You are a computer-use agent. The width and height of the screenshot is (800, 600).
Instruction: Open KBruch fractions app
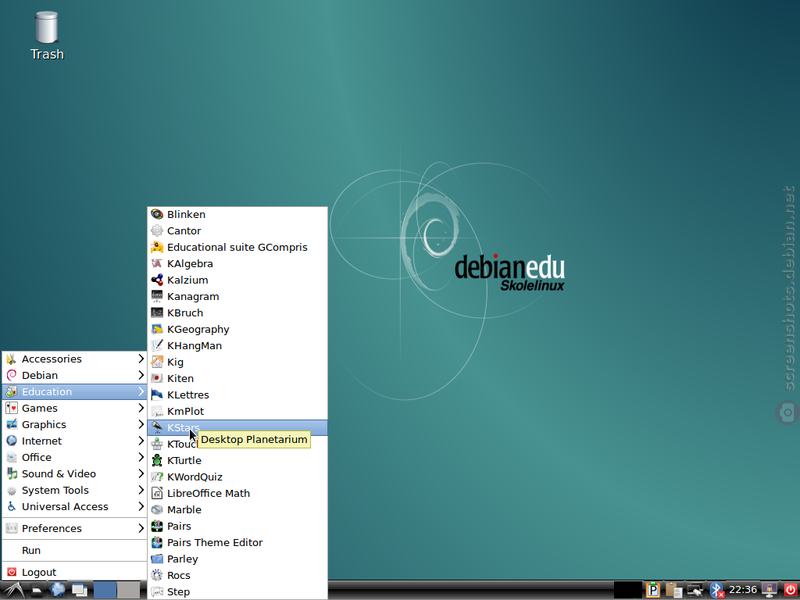[x=237, y=313]
